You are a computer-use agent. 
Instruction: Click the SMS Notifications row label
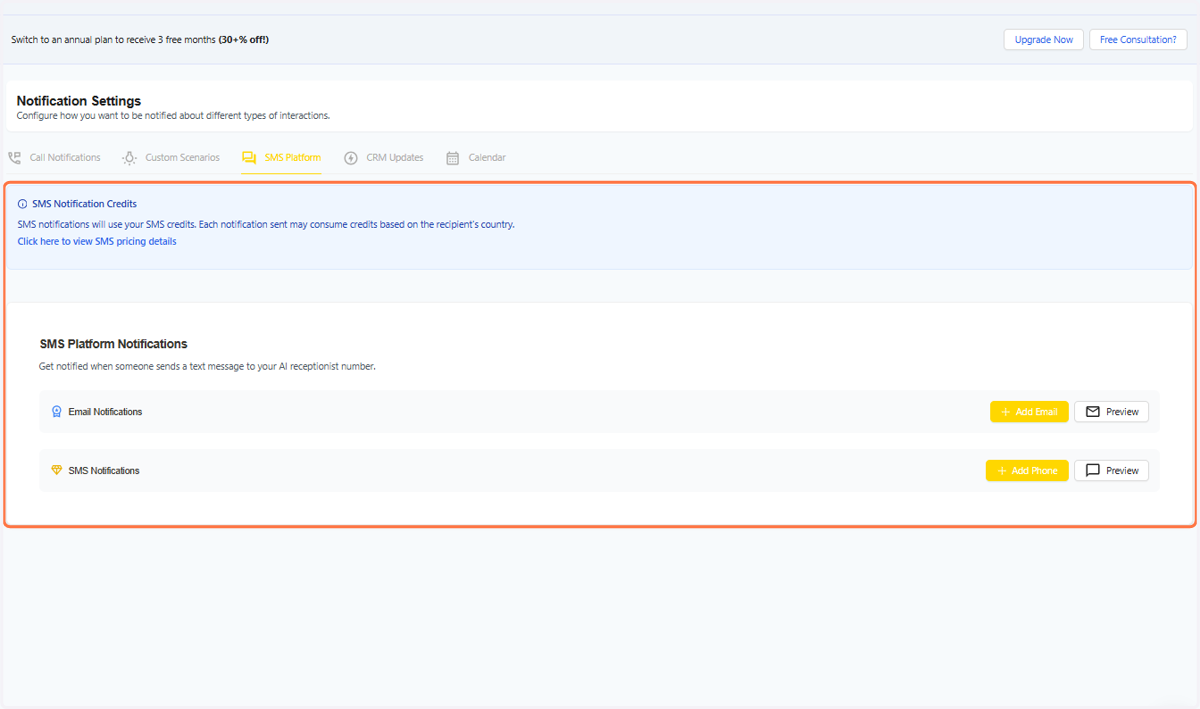pyautogui.click(x=104, y=471)
